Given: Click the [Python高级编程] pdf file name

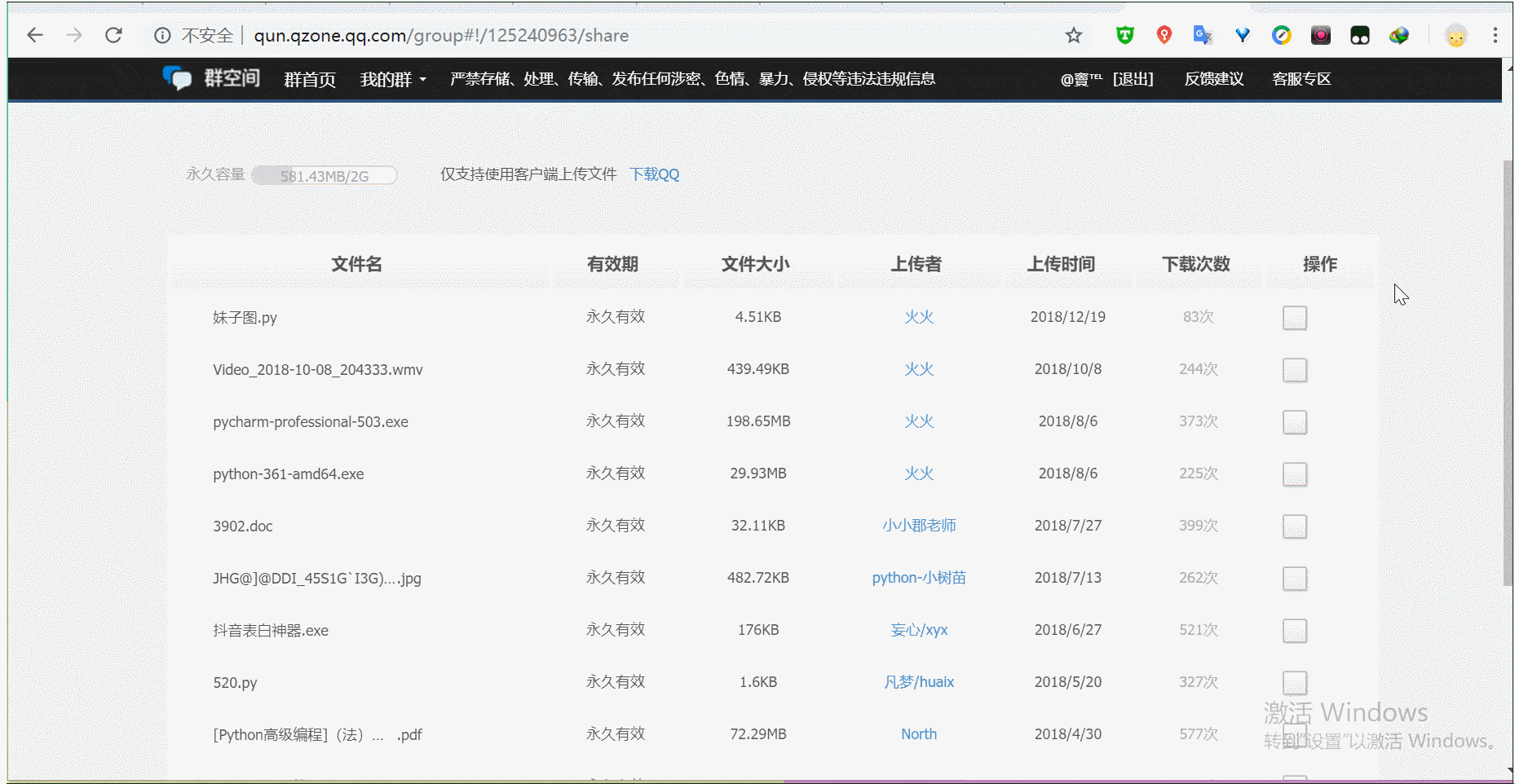Looking at the screenshot, I should point(317,735).
